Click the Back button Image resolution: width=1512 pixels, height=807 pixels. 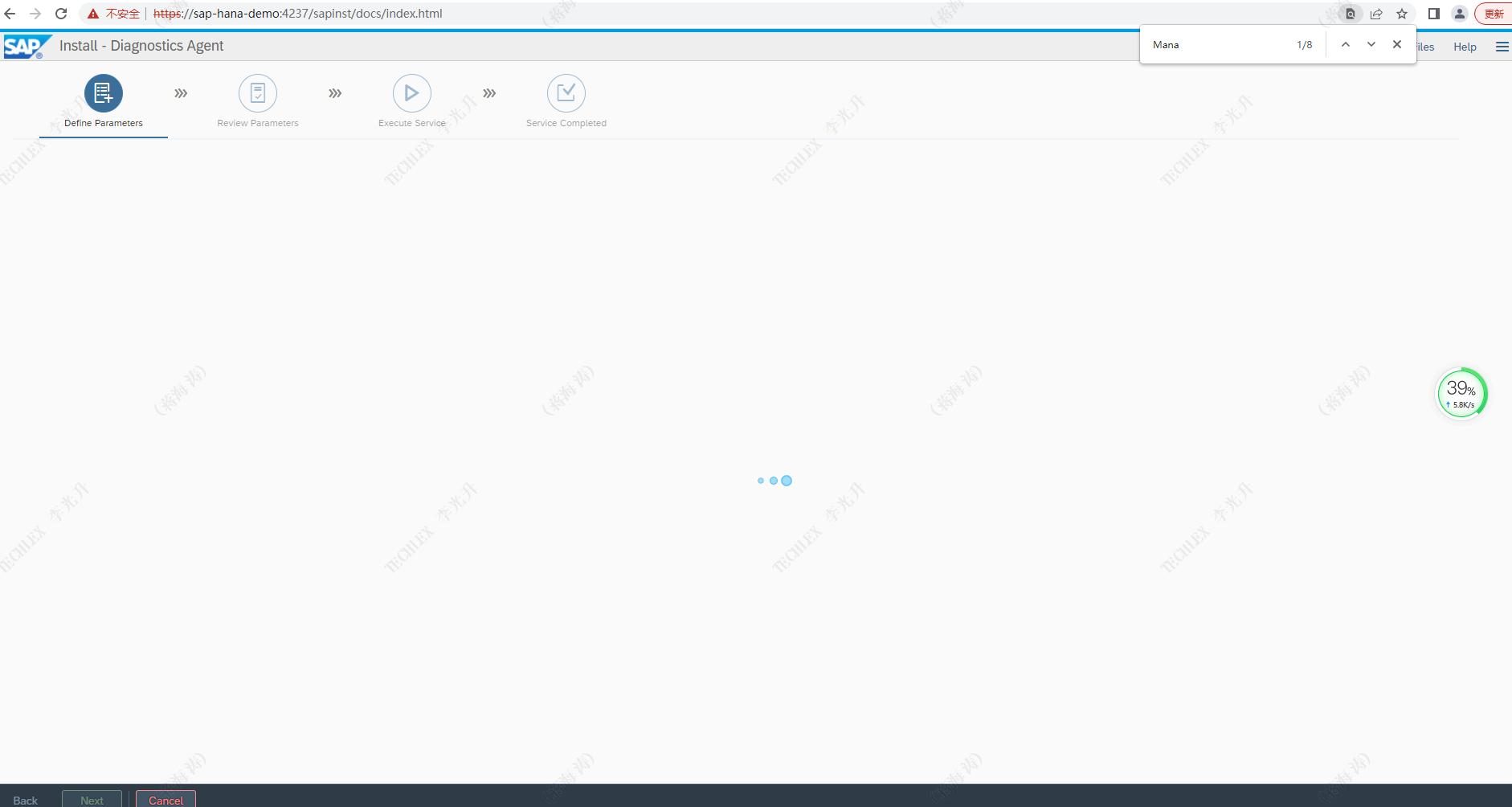[x=25, y=800]
